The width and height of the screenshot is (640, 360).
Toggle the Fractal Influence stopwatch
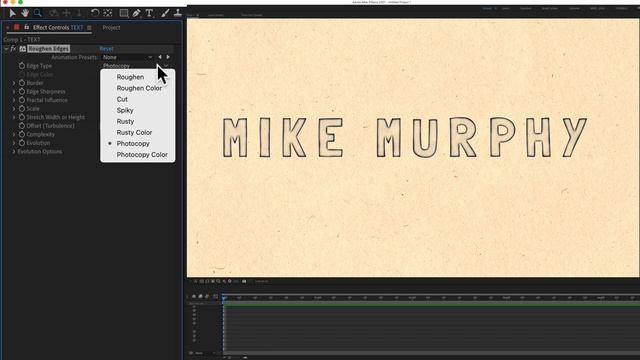22,100
